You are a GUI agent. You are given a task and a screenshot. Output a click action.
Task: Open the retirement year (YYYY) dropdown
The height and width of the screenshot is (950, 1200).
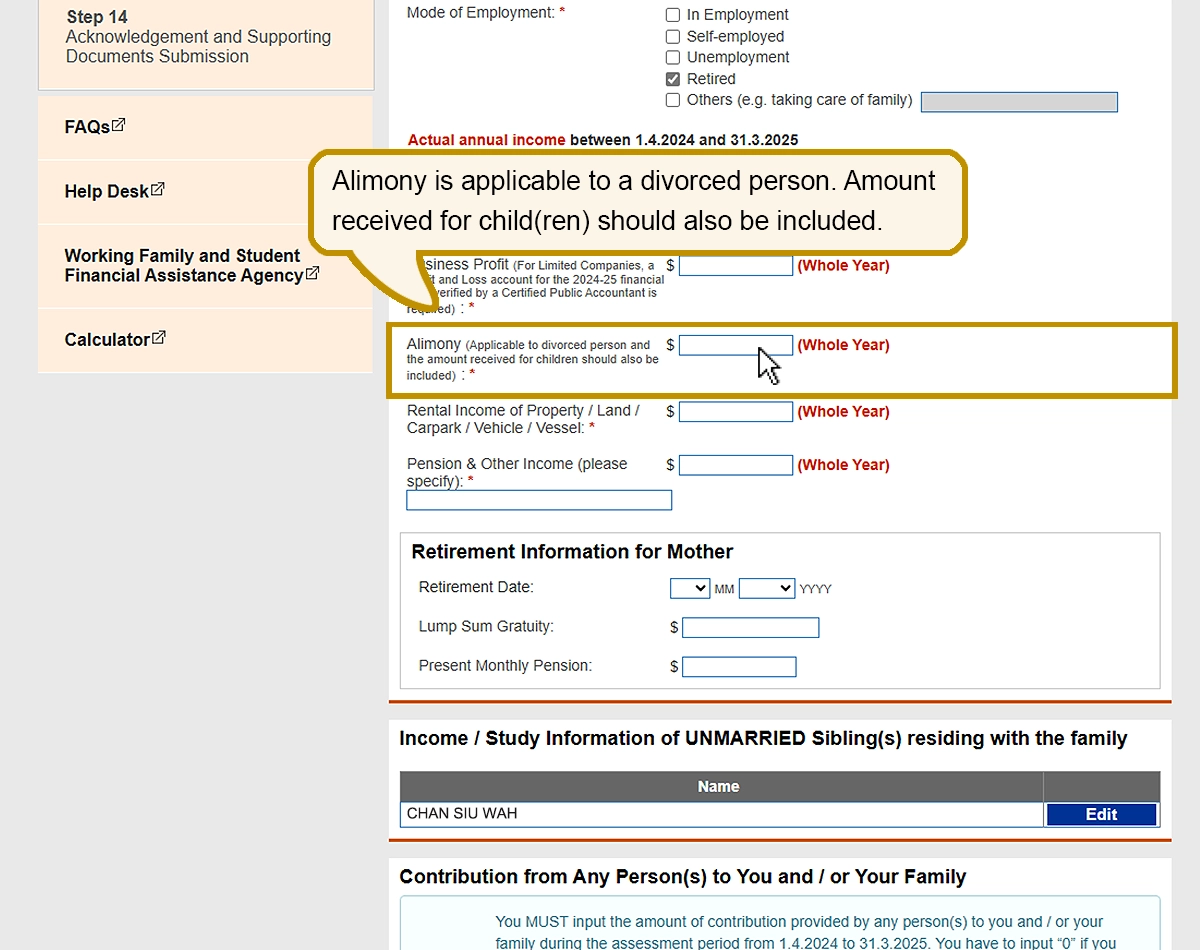pyautogui.click(x=767, y=588)
